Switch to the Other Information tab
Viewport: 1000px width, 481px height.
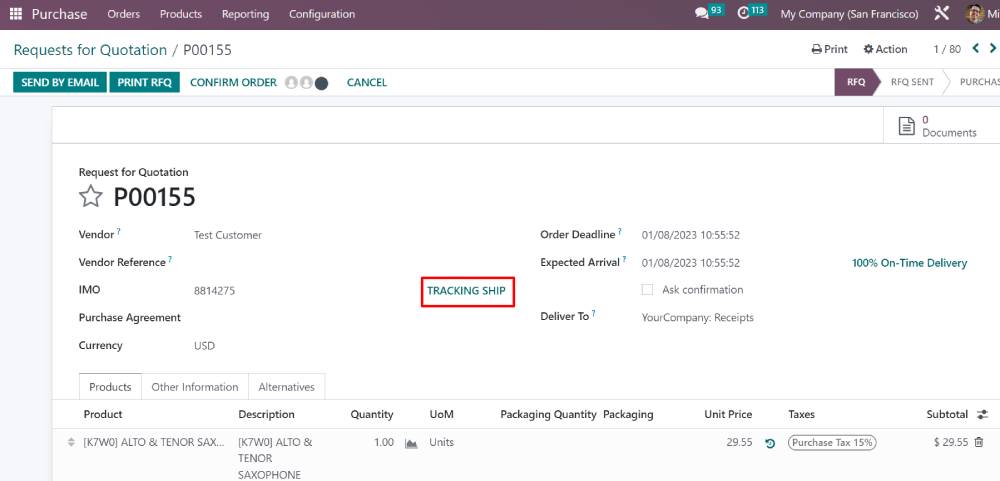195,387
